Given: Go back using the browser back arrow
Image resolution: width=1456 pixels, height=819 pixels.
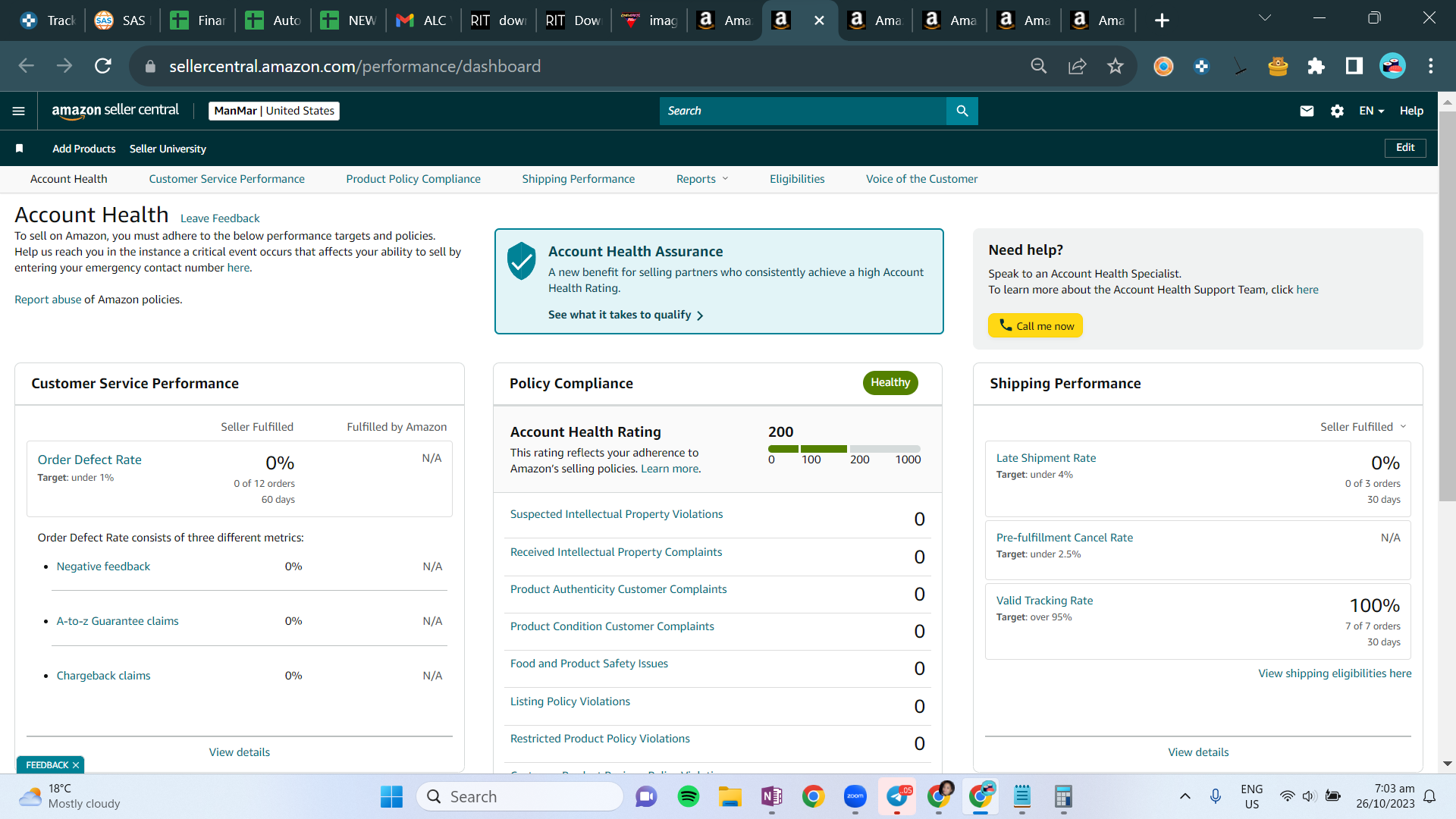Looking at the screenshot, I should click(27, 66).
